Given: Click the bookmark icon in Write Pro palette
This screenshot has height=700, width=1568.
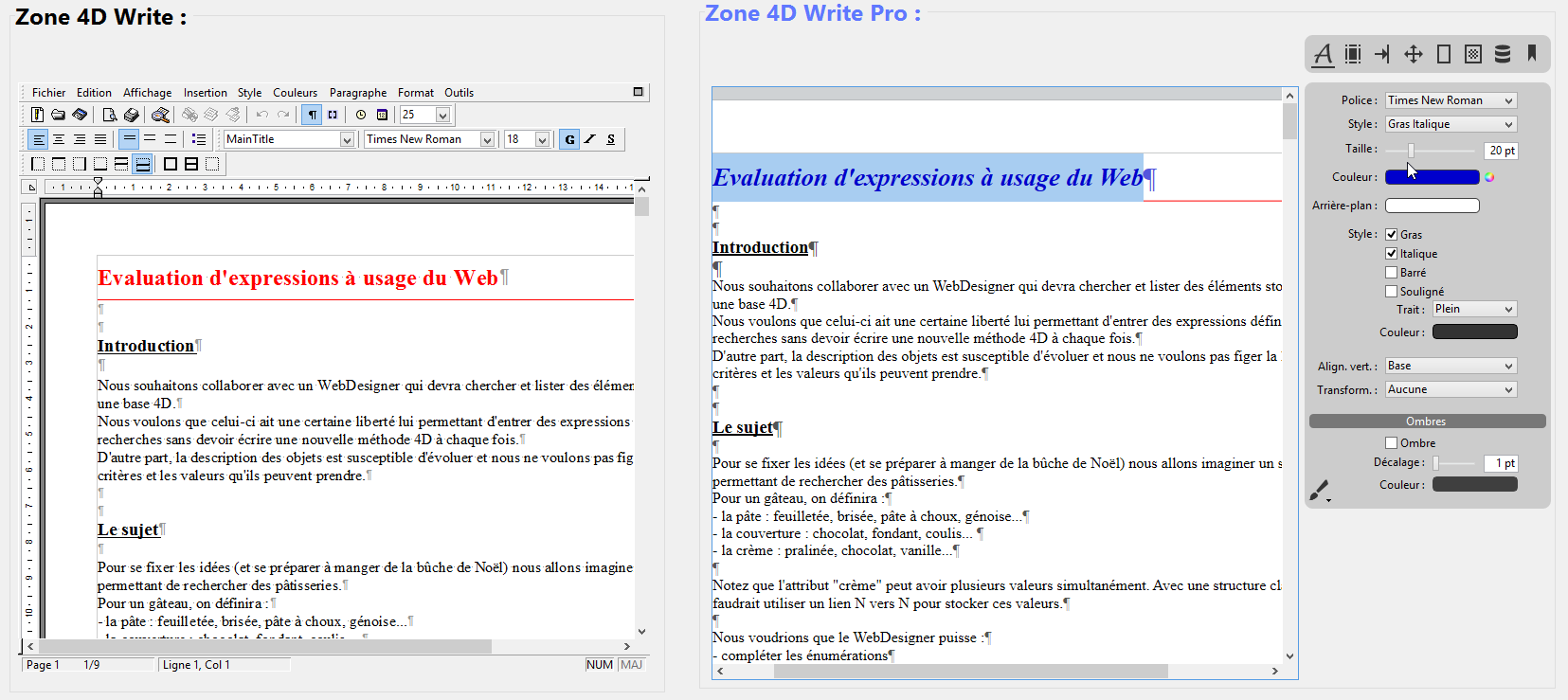Looking at the screenshot, I should (x=1531, y=54).
